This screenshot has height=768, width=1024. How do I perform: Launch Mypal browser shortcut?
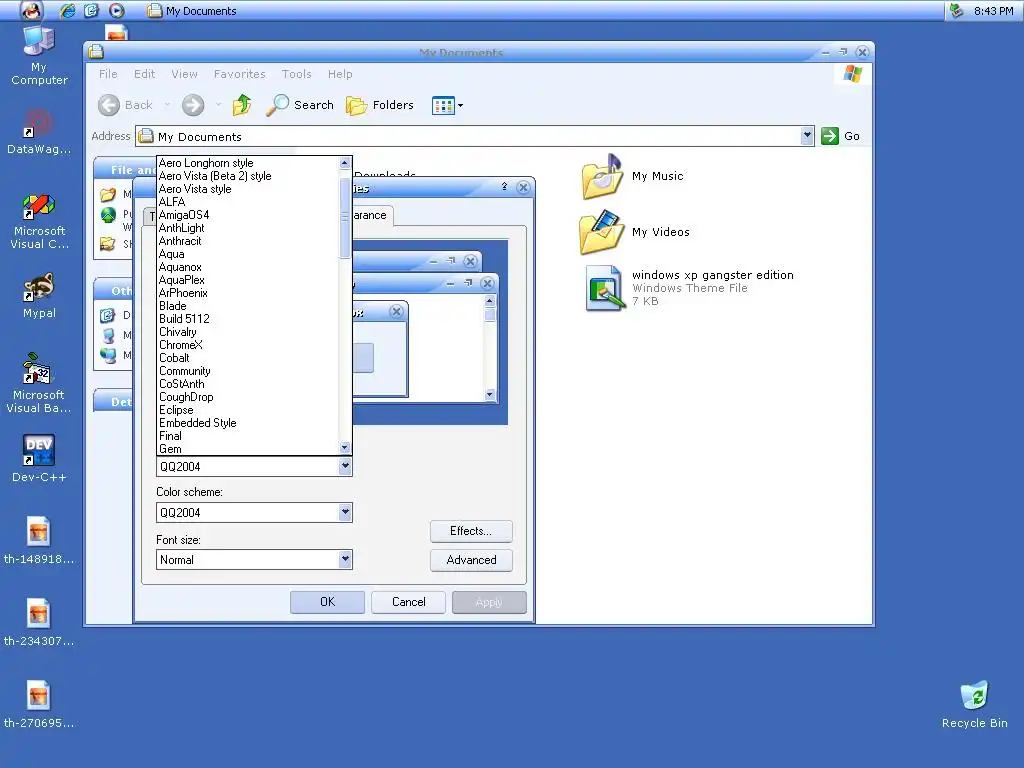[x=39, y=296]
